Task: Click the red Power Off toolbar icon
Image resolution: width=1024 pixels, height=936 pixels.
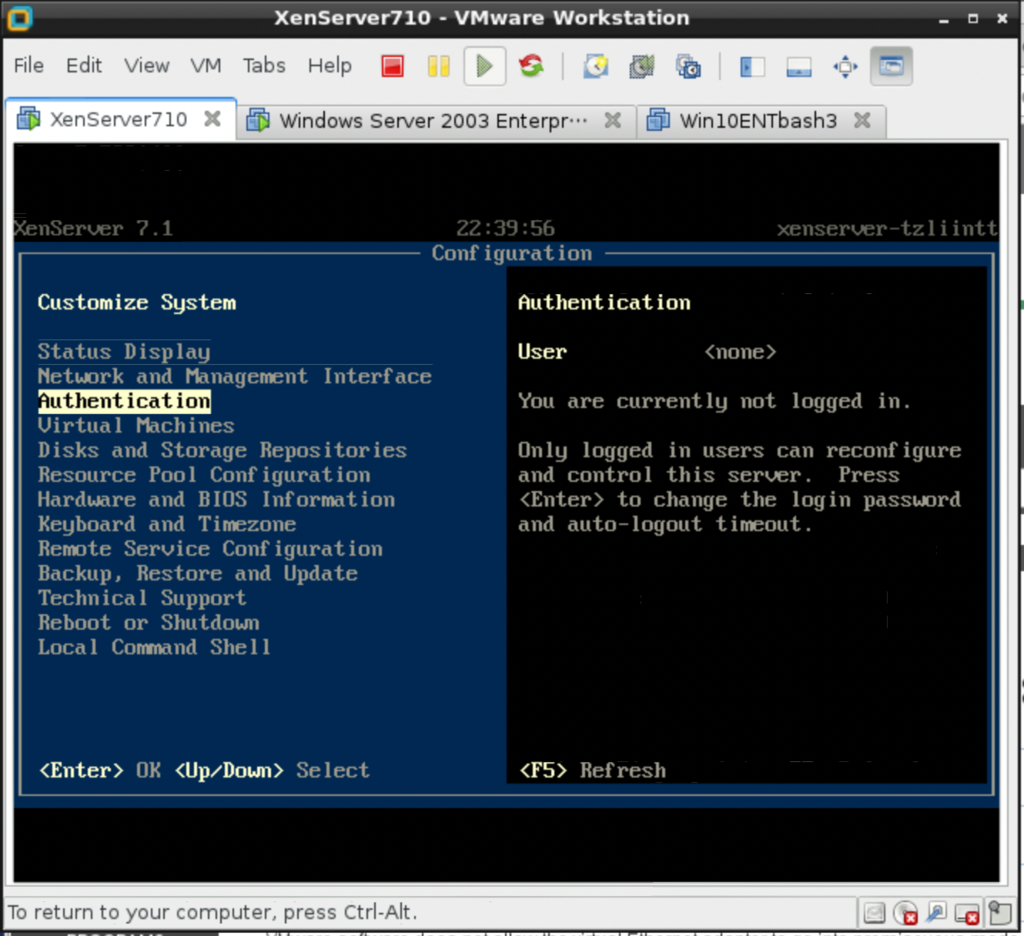Action: coord(392,66)
